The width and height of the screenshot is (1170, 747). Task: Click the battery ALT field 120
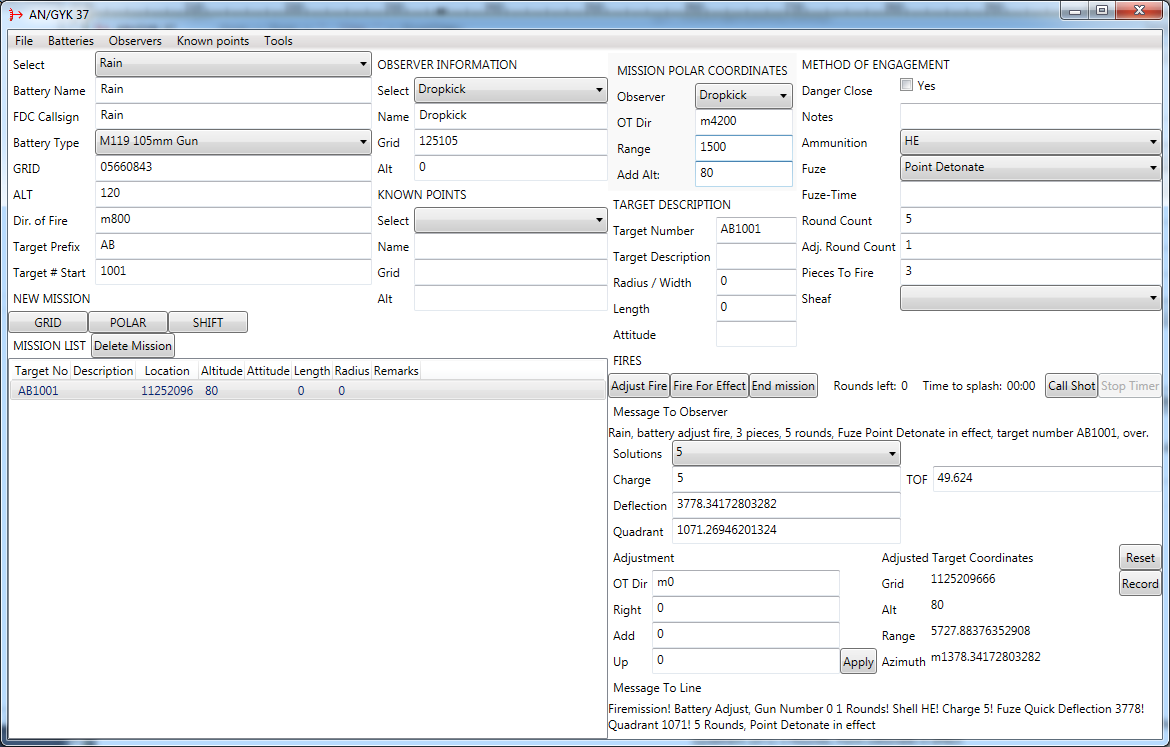[x=233, y=194]
